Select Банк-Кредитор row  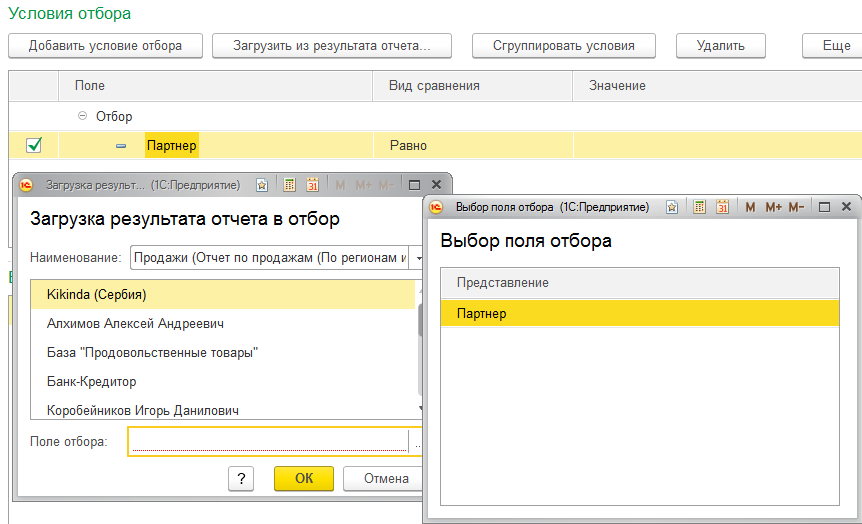[223, 382]
